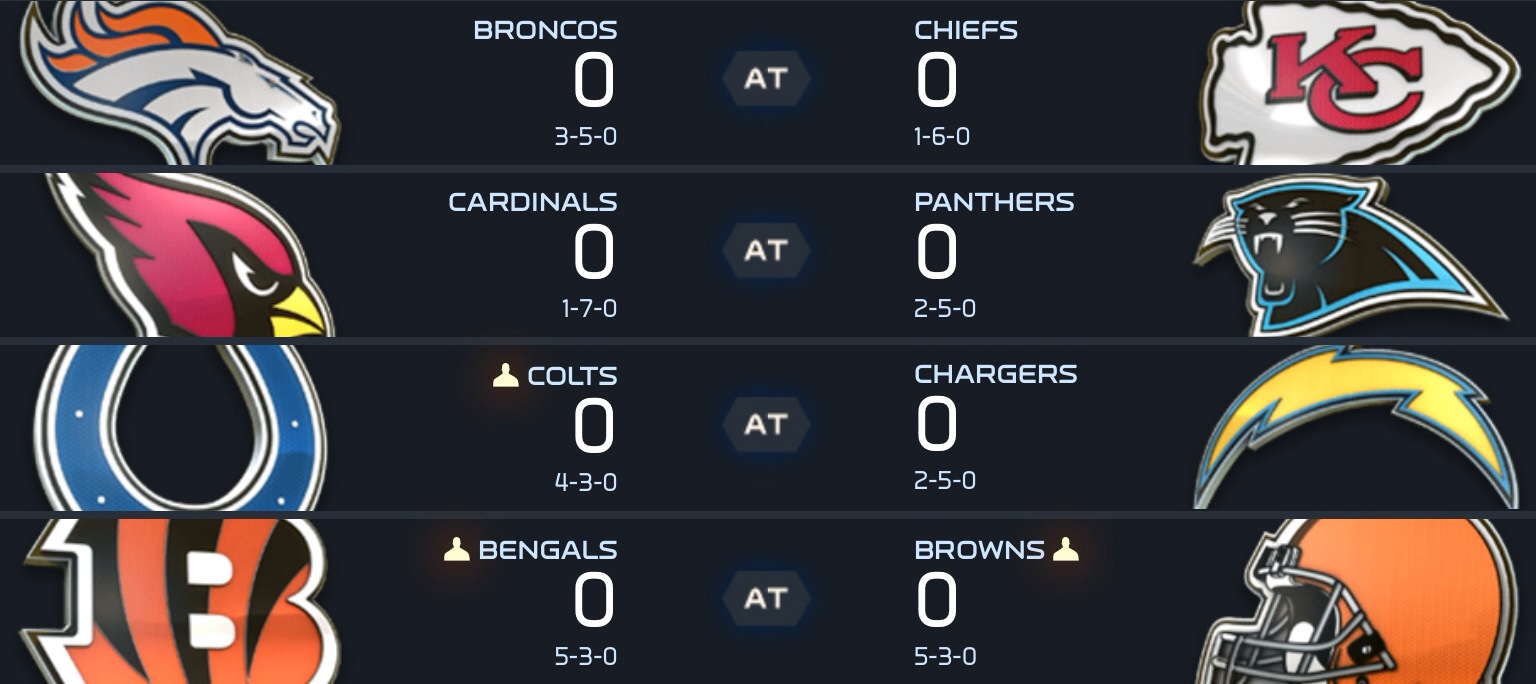
Task: Click the Chiefs arrowhead logo
Action: pos(1360,82)
